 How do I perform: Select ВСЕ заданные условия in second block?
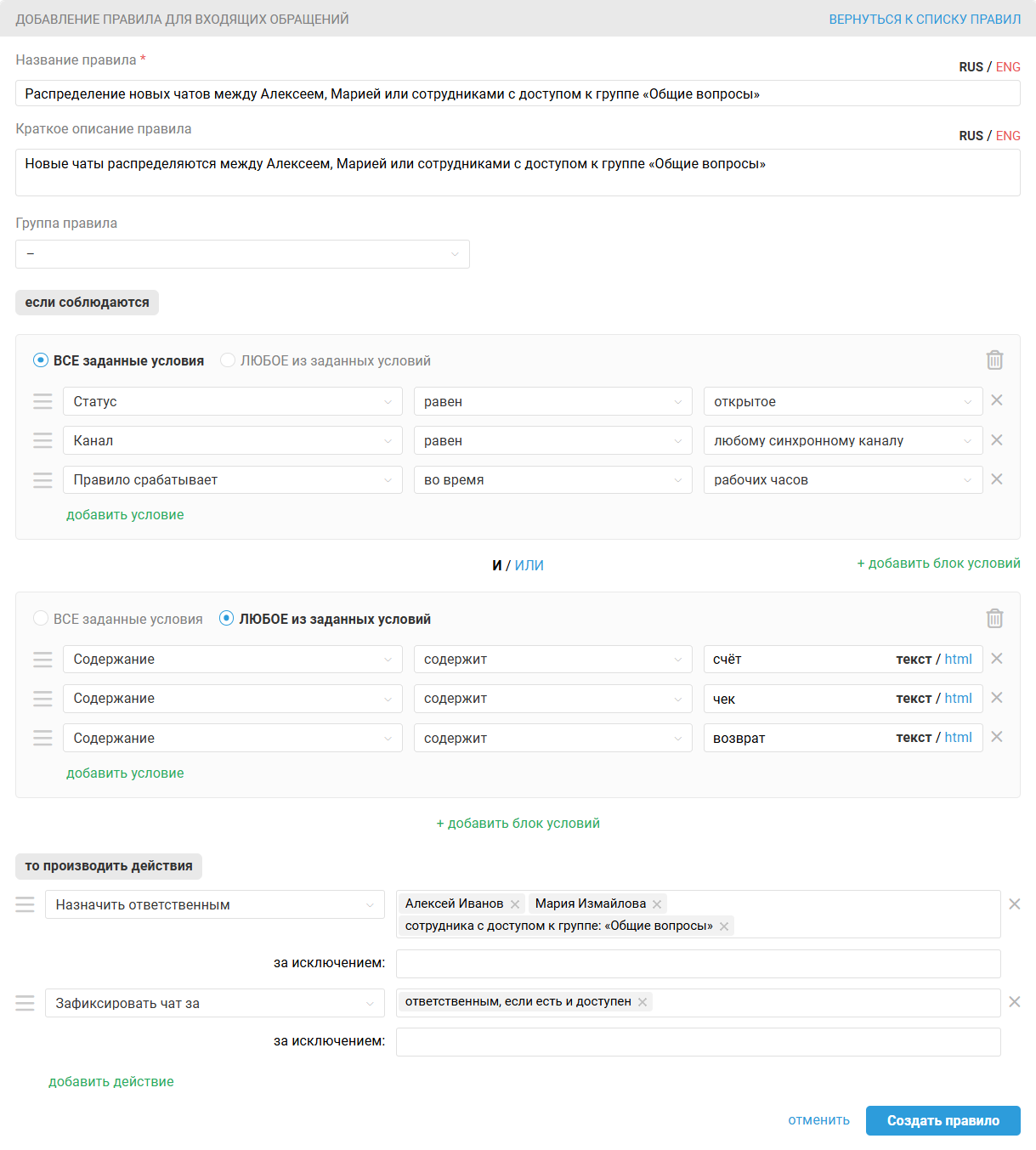coord(41,619)
